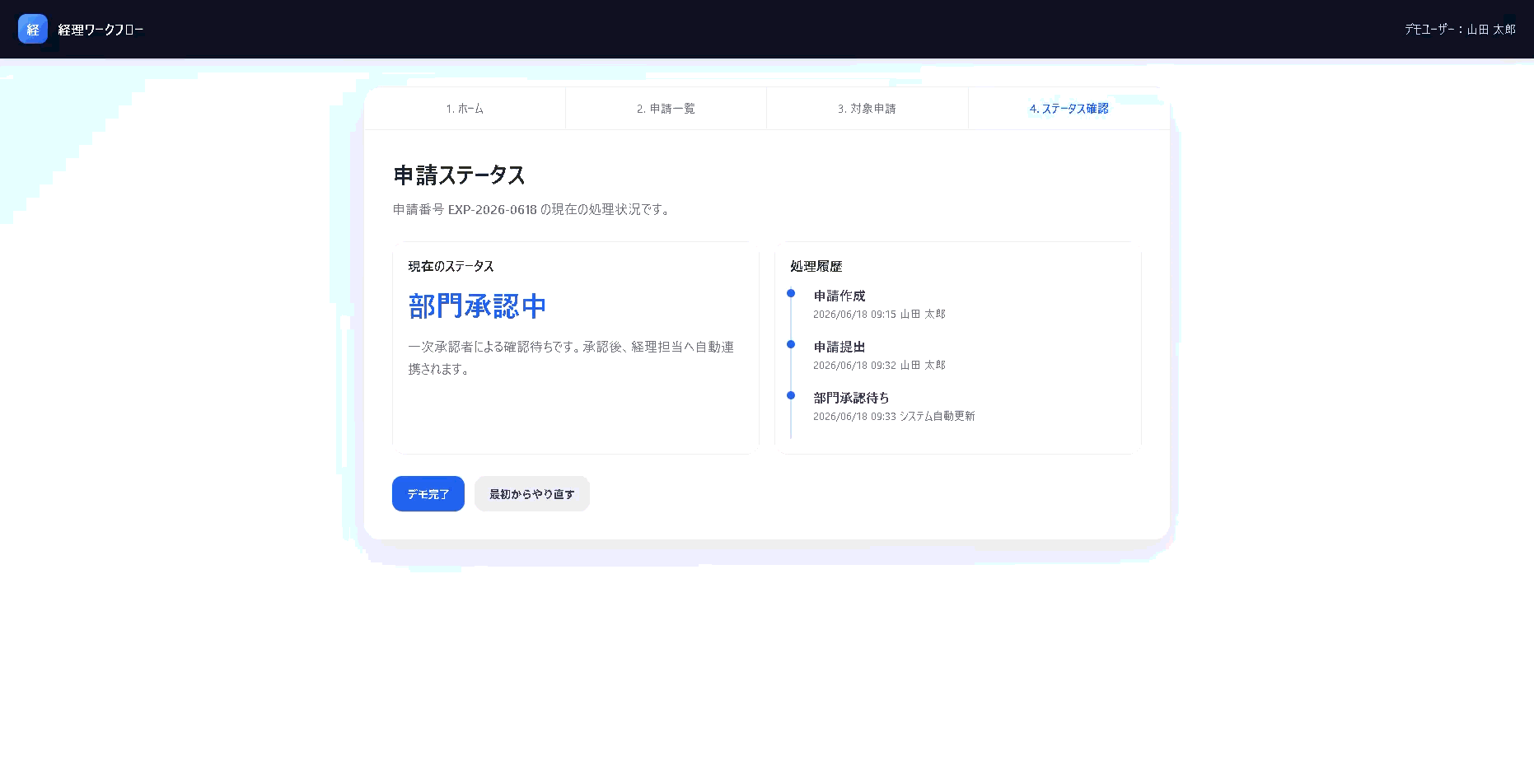
Task: Click the 経 app logo icon
Action: coord(33,29)
